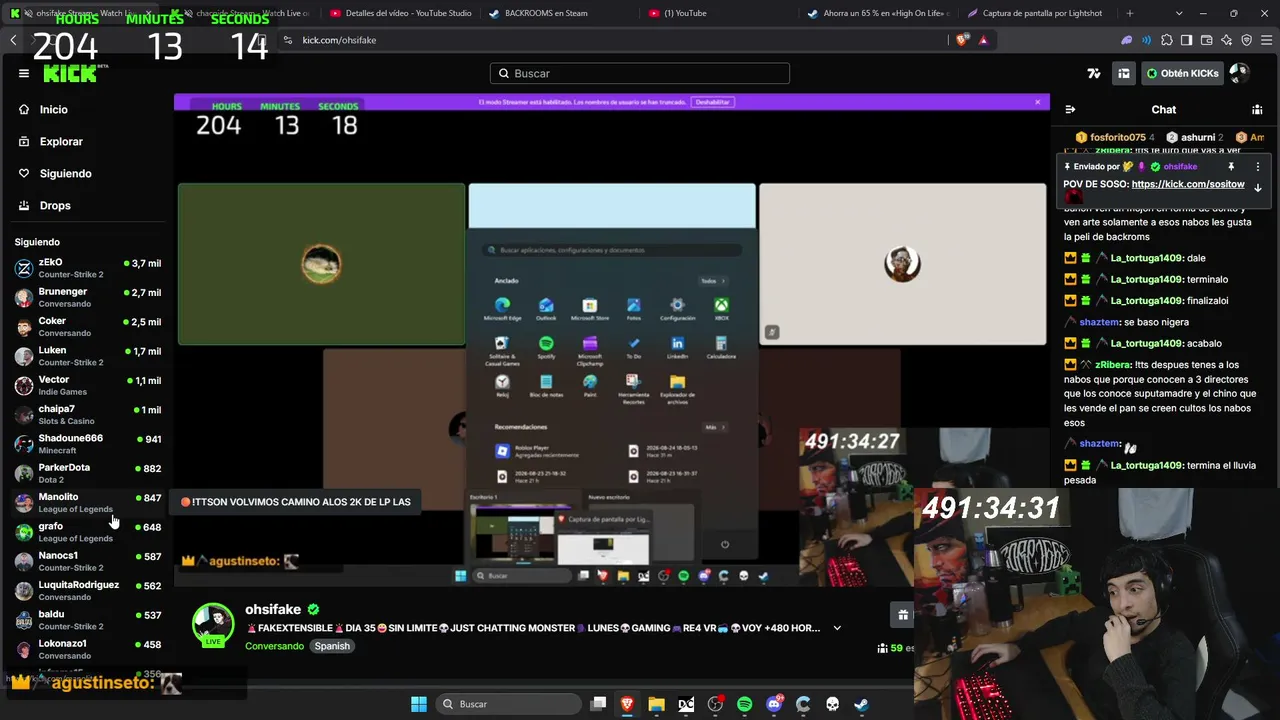The width and height of the screenshot is (1280, 720).
Task: Switch to the Detalles del vídeo YouTube Studio tab
Action: click(x=399, y=13)
